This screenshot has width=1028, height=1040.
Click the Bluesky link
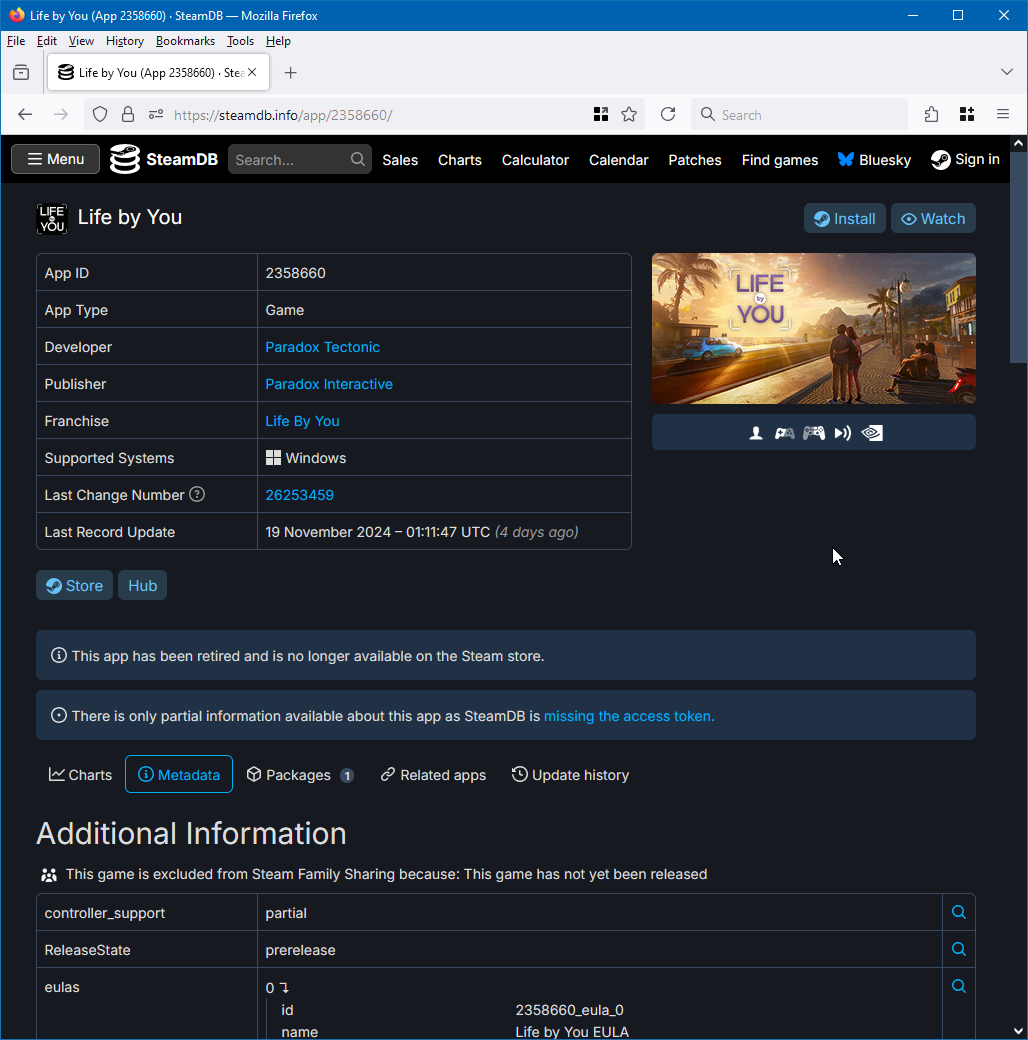click(x=874, y=160)
